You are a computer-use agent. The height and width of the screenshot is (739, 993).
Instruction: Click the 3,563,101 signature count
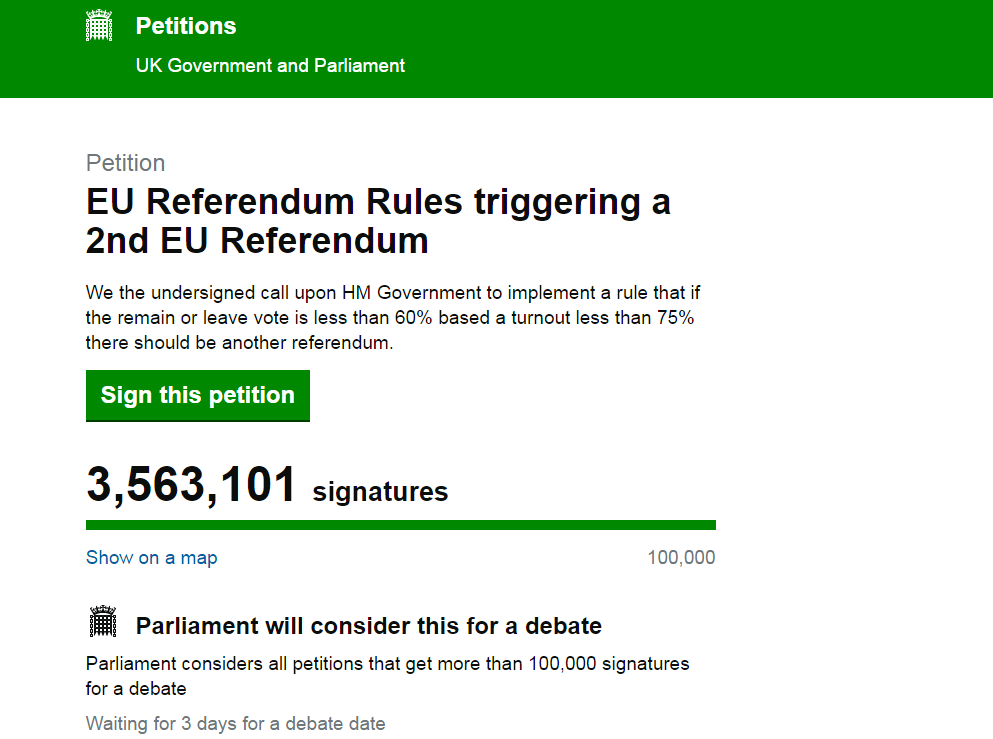pyautogui.click(x=192, y=485)
